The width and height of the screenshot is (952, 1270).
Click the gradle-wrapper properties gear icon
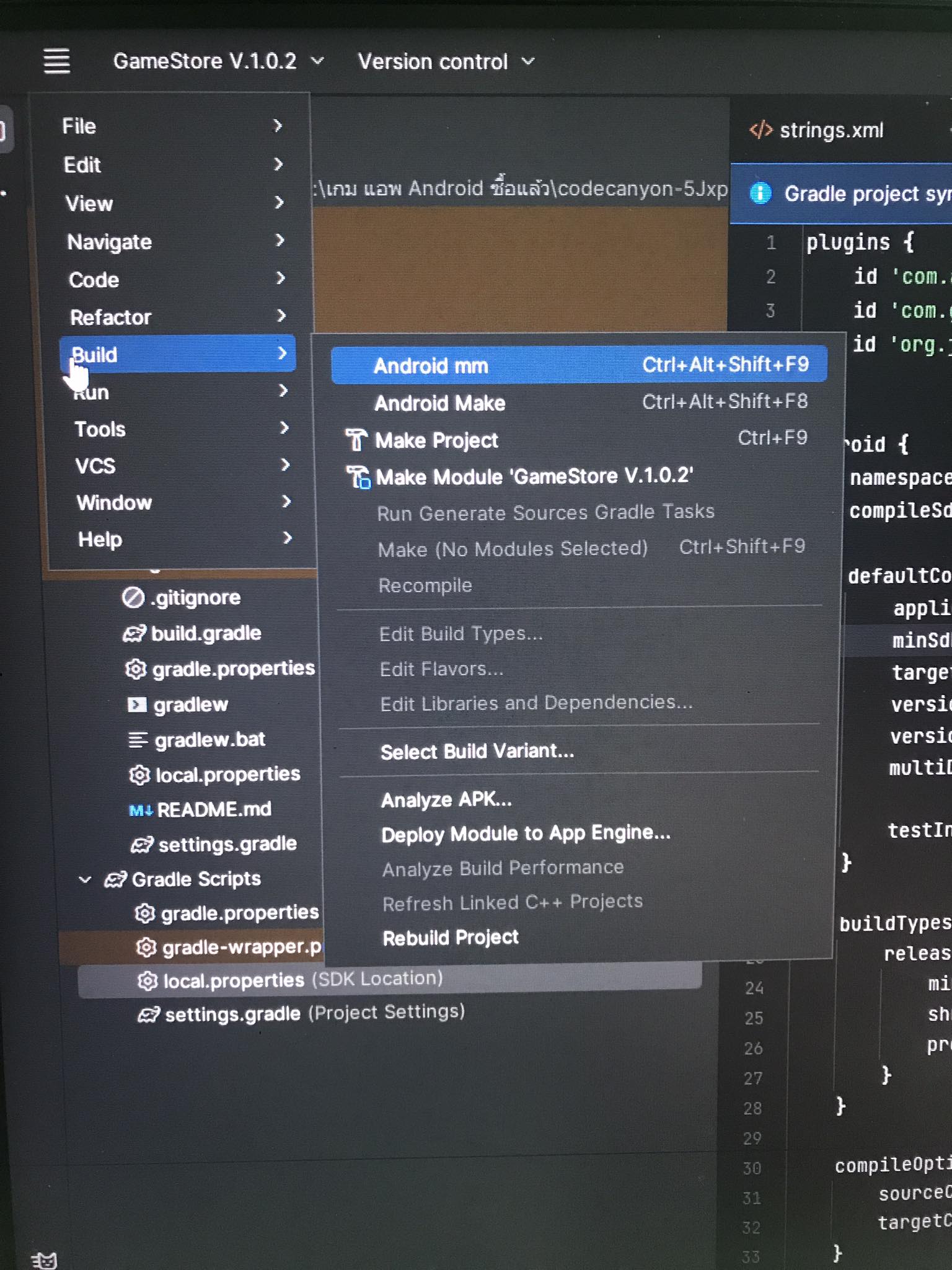click(x=146, y=947)
